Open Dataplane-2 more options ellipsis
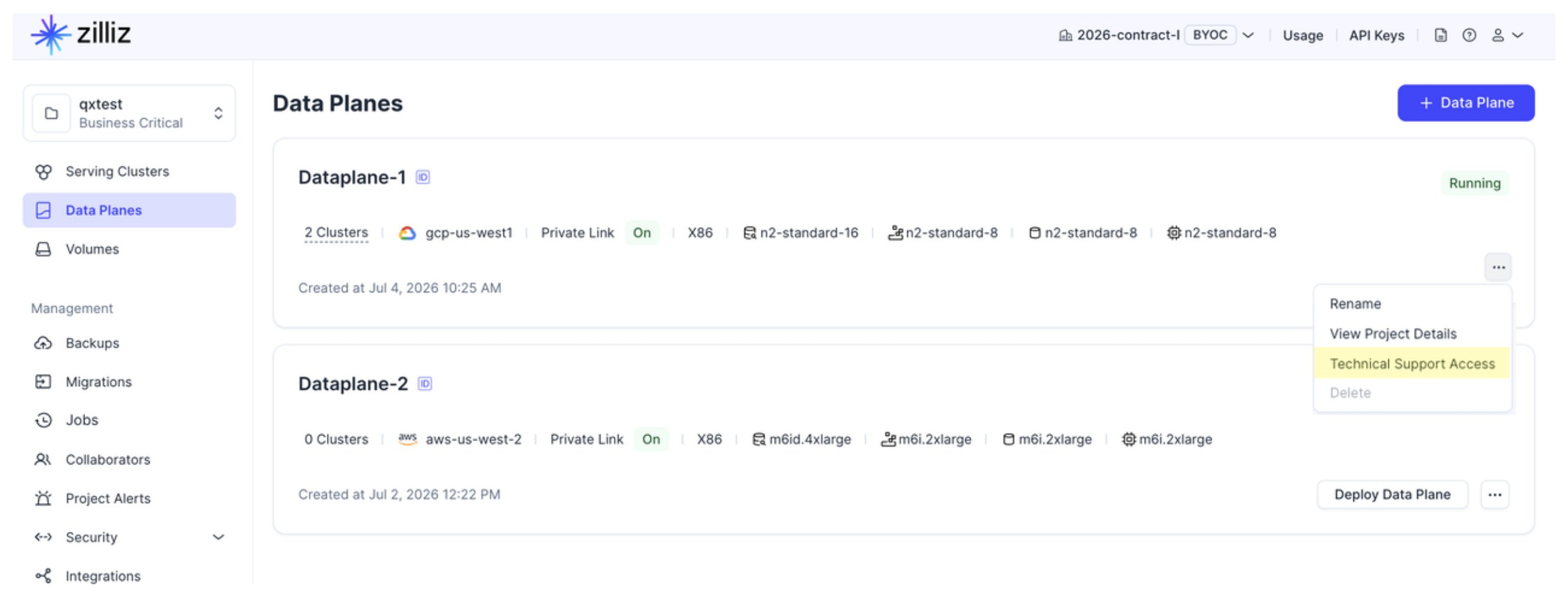 1495,494
